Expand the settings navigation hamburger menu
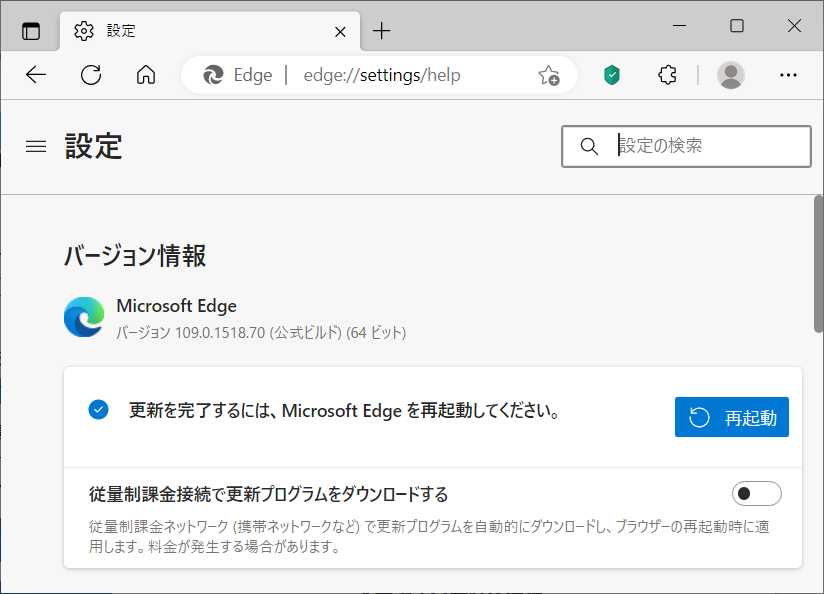 coord(36,146)
